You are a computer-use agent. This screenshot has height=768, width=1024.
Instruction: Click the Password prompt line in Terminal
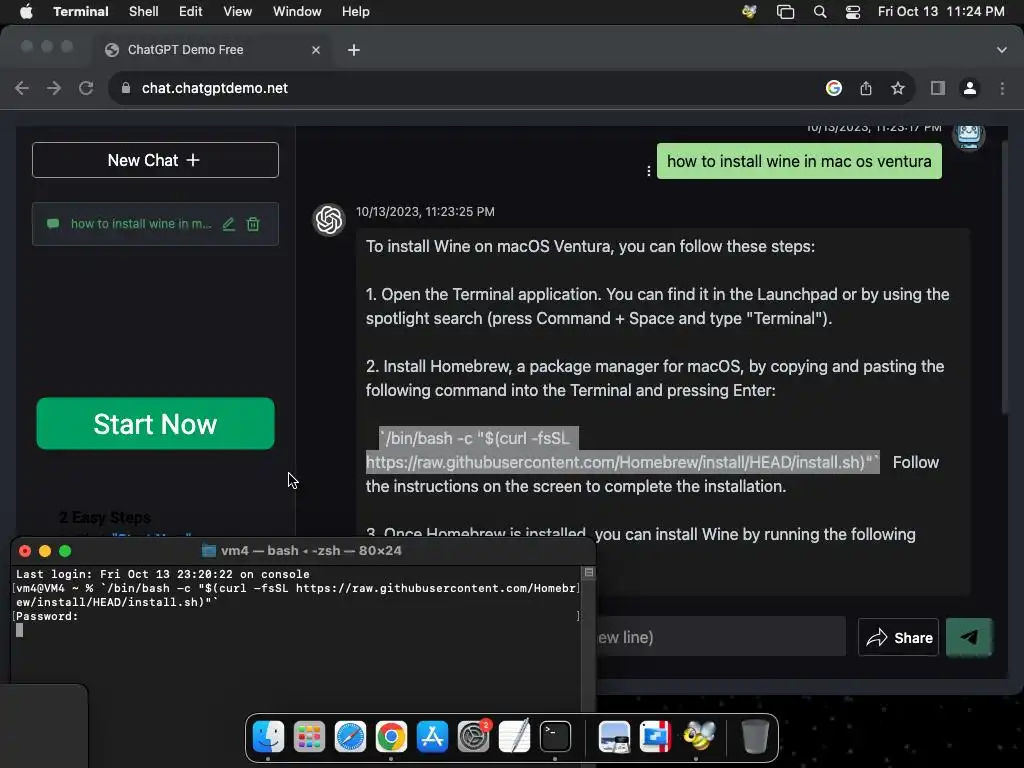[x=47, y=616]
